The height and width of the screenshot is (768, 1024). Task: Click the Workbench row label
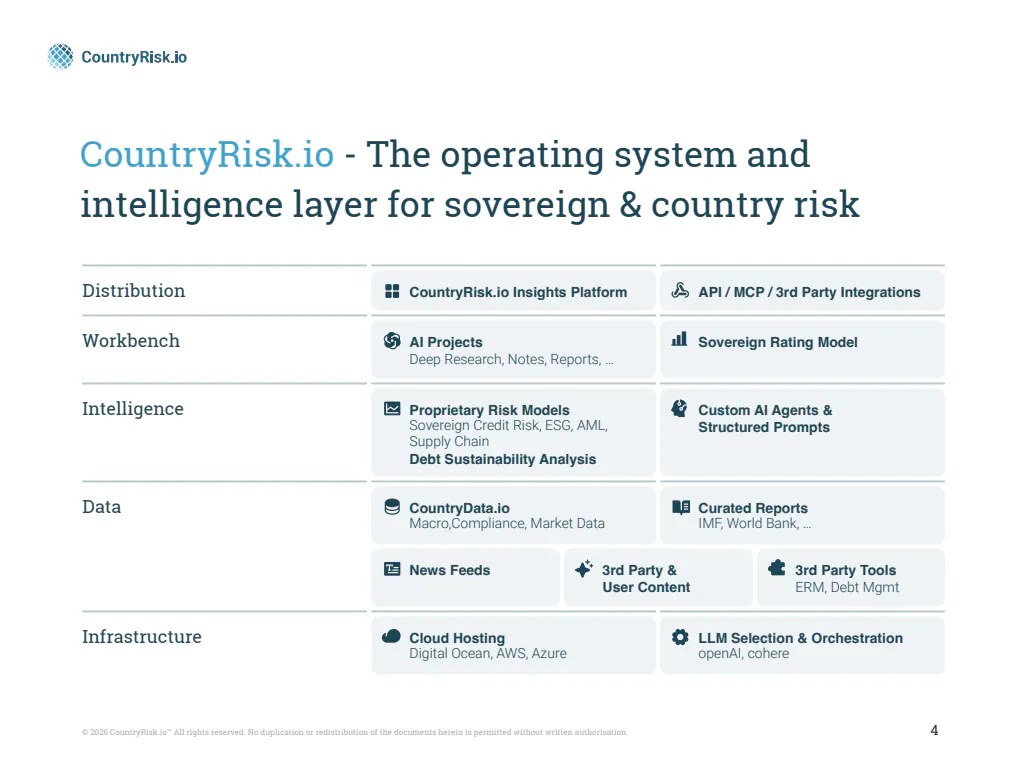pos(131,340)
